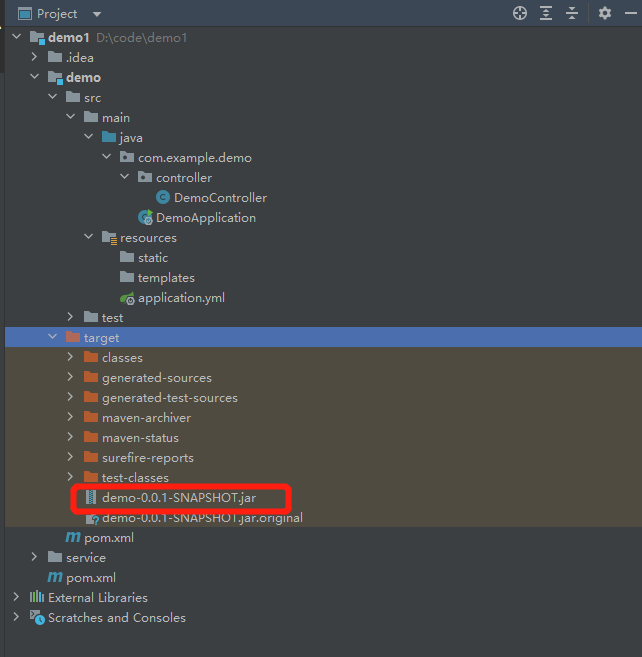Select the .idea folder label
642x657 pixels.
click(80, 57)
